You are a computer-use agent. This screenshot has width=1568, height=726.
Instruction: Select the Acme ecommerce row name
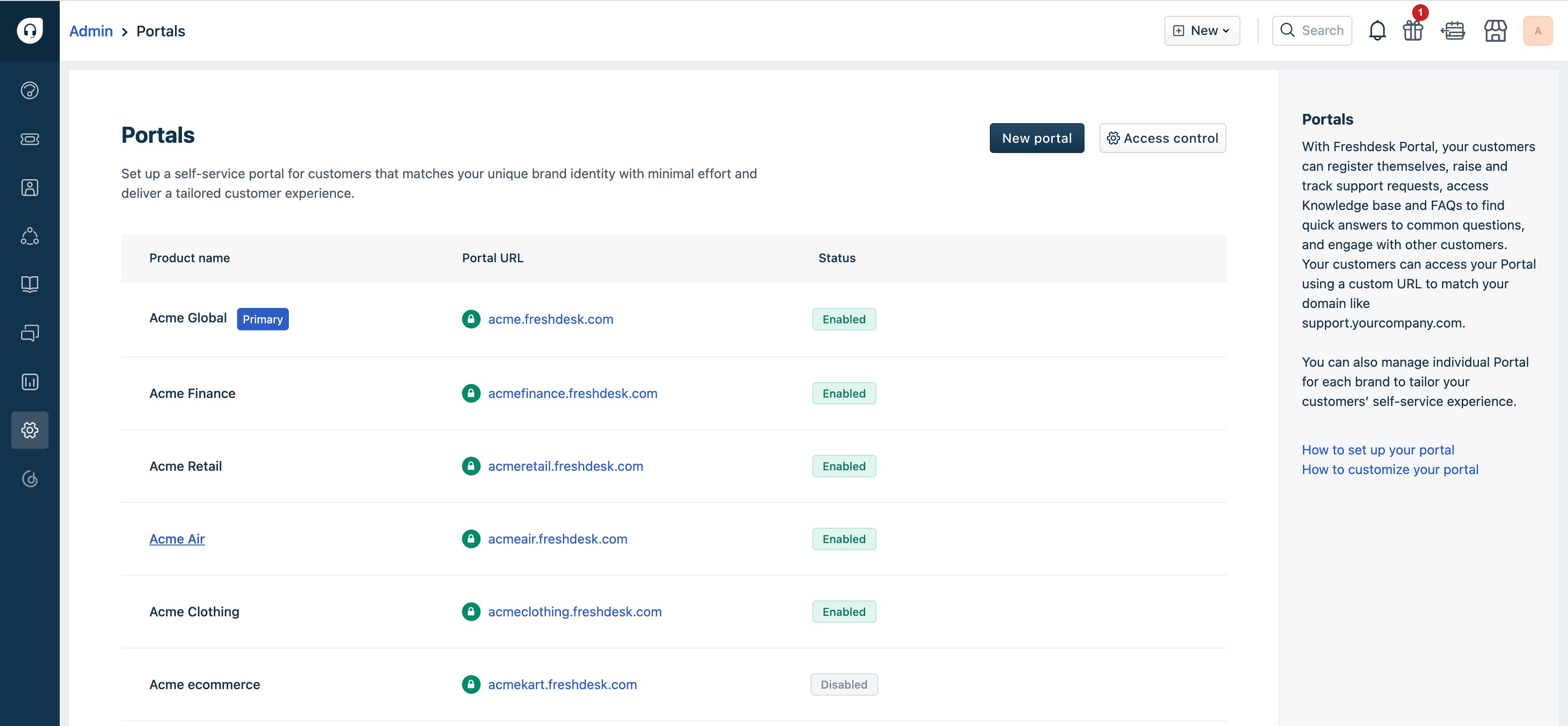click(204, 684)
